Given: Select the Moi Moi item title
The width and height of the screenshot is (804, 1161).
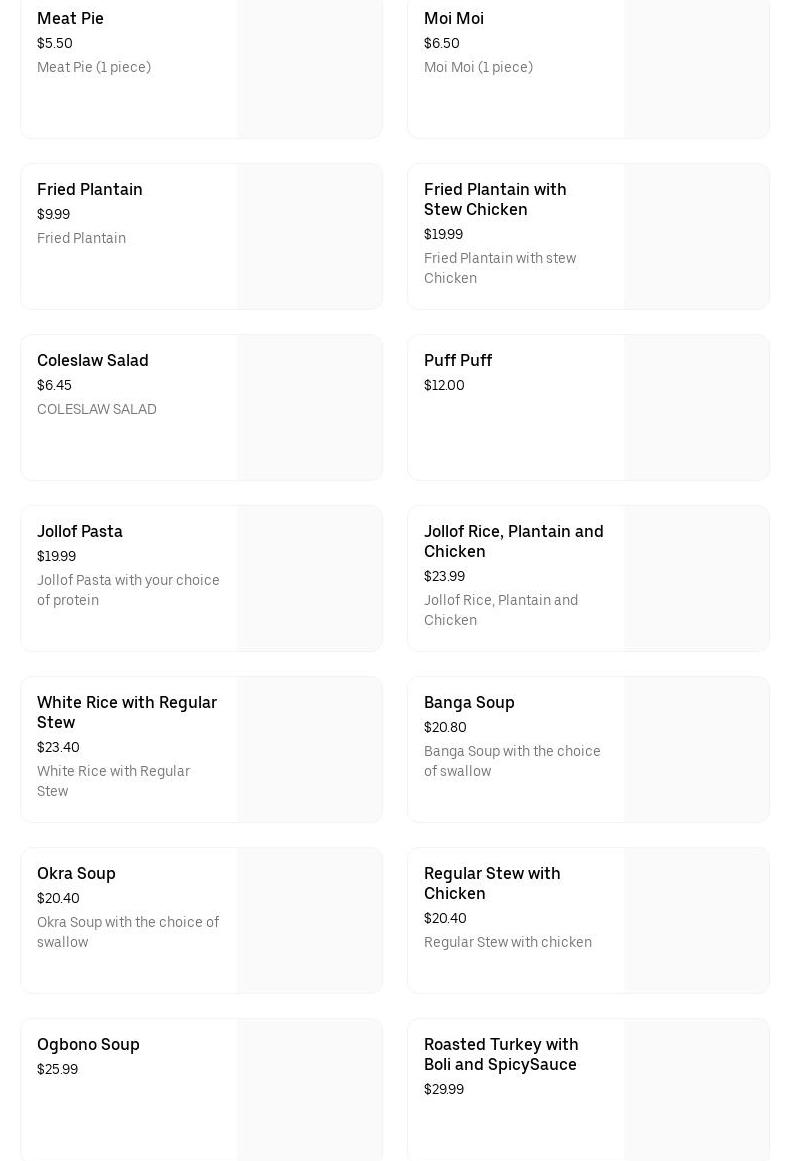Looking at the screenshot, I should click(454, 19).
